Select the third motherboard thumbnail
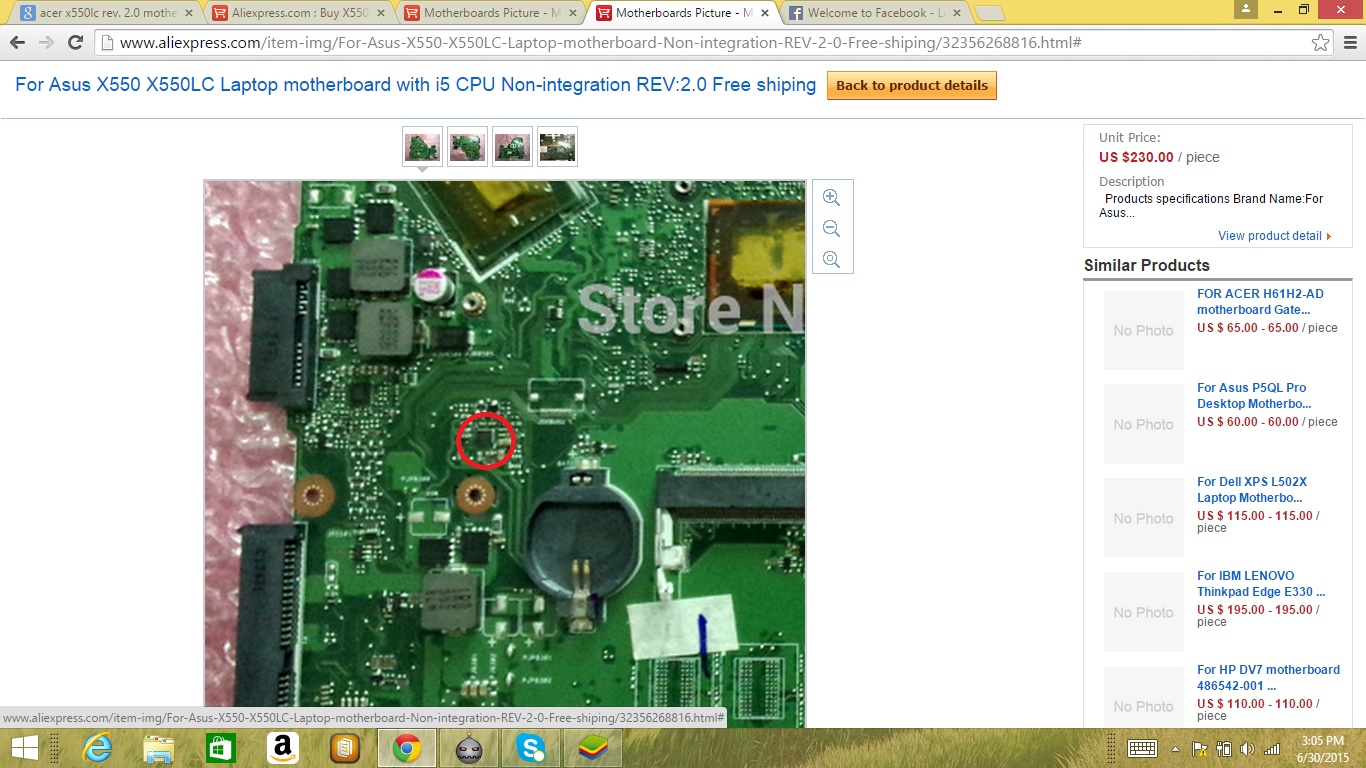The image size is (1366, 768). 512,146
